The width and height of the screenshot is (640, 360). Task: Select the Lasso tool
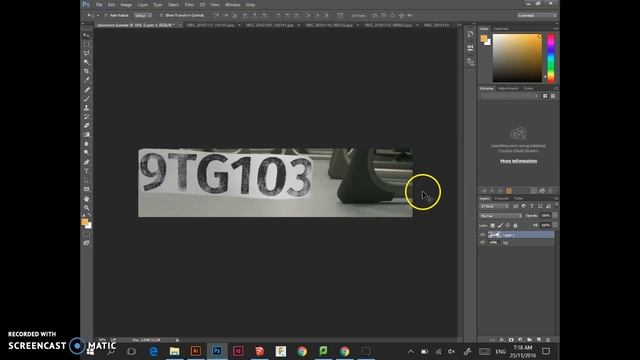[87, 53]
